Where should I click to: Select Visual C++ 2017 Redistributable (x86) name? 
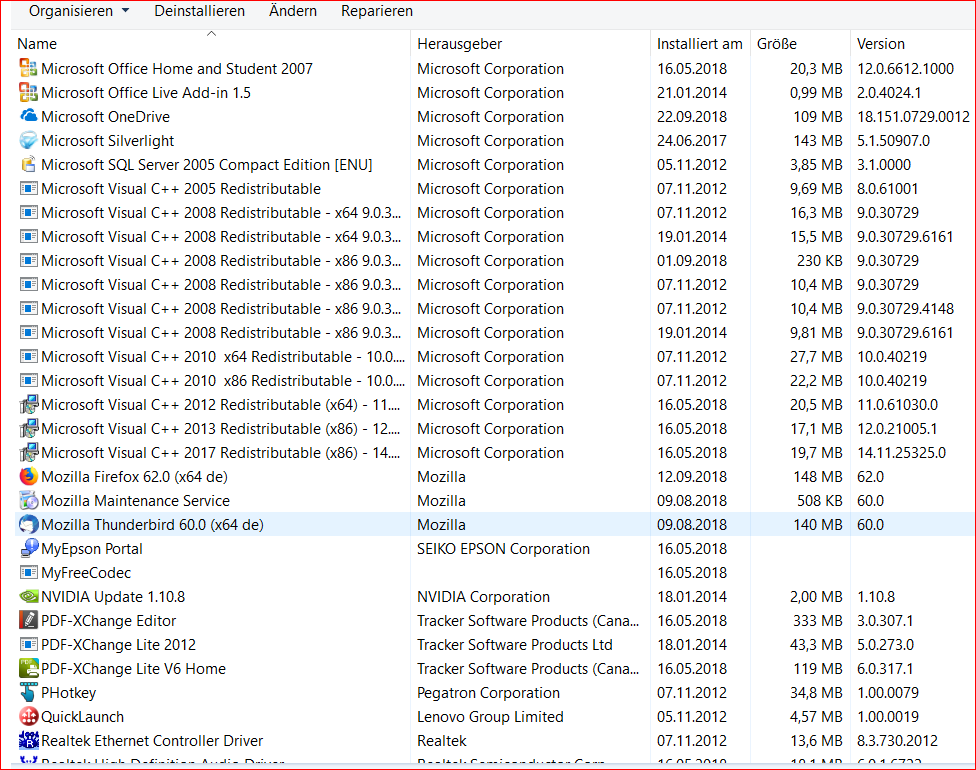tap(221, 453)
